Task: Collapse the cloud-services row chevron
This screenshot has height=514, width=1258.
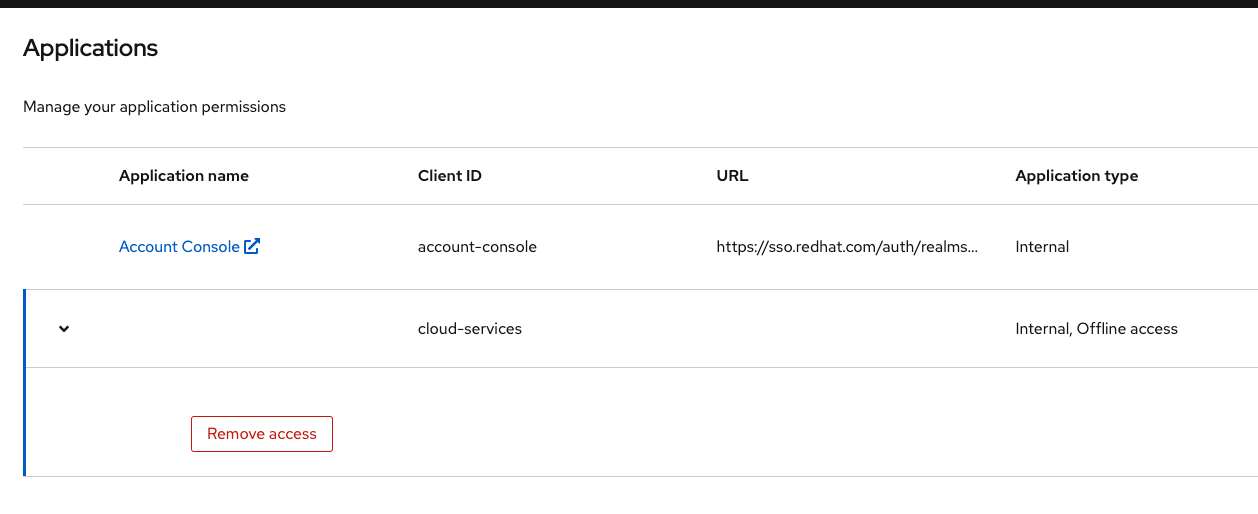Action: pos(64,329)
